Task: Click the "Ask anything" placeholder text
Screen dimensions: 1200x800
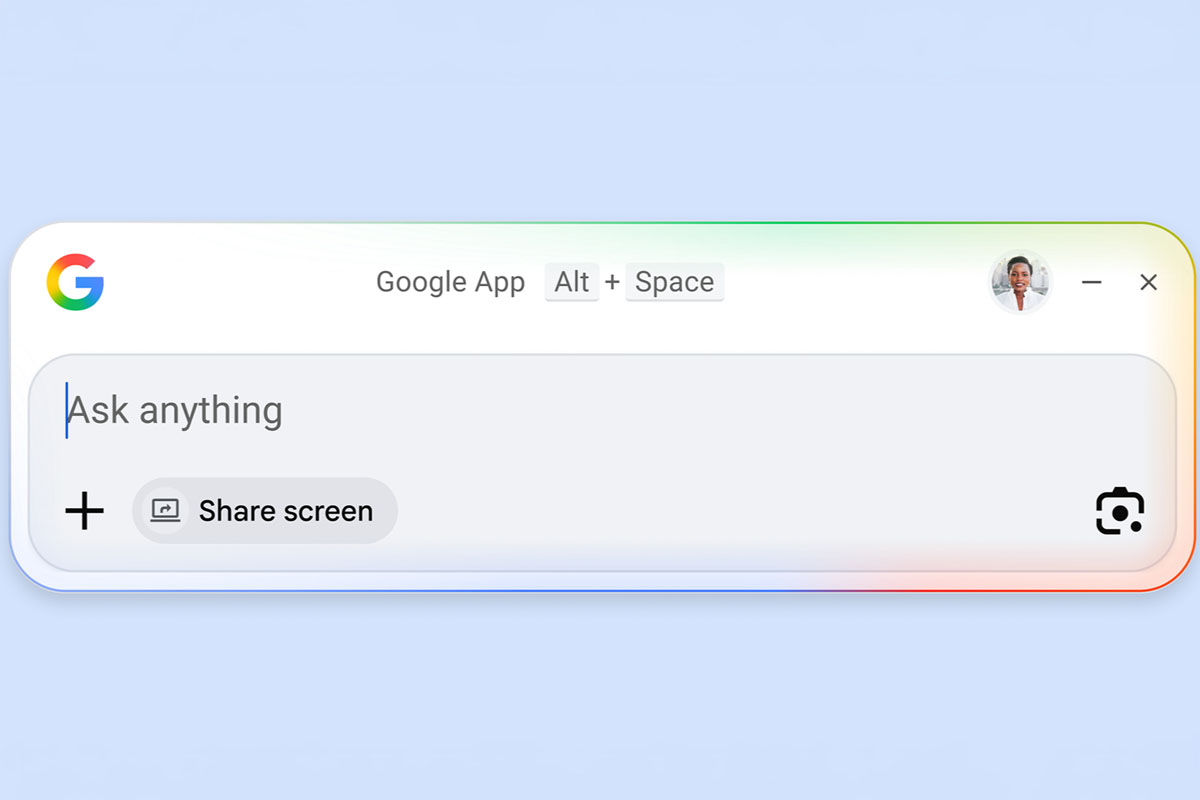Action: pos(175,411)
